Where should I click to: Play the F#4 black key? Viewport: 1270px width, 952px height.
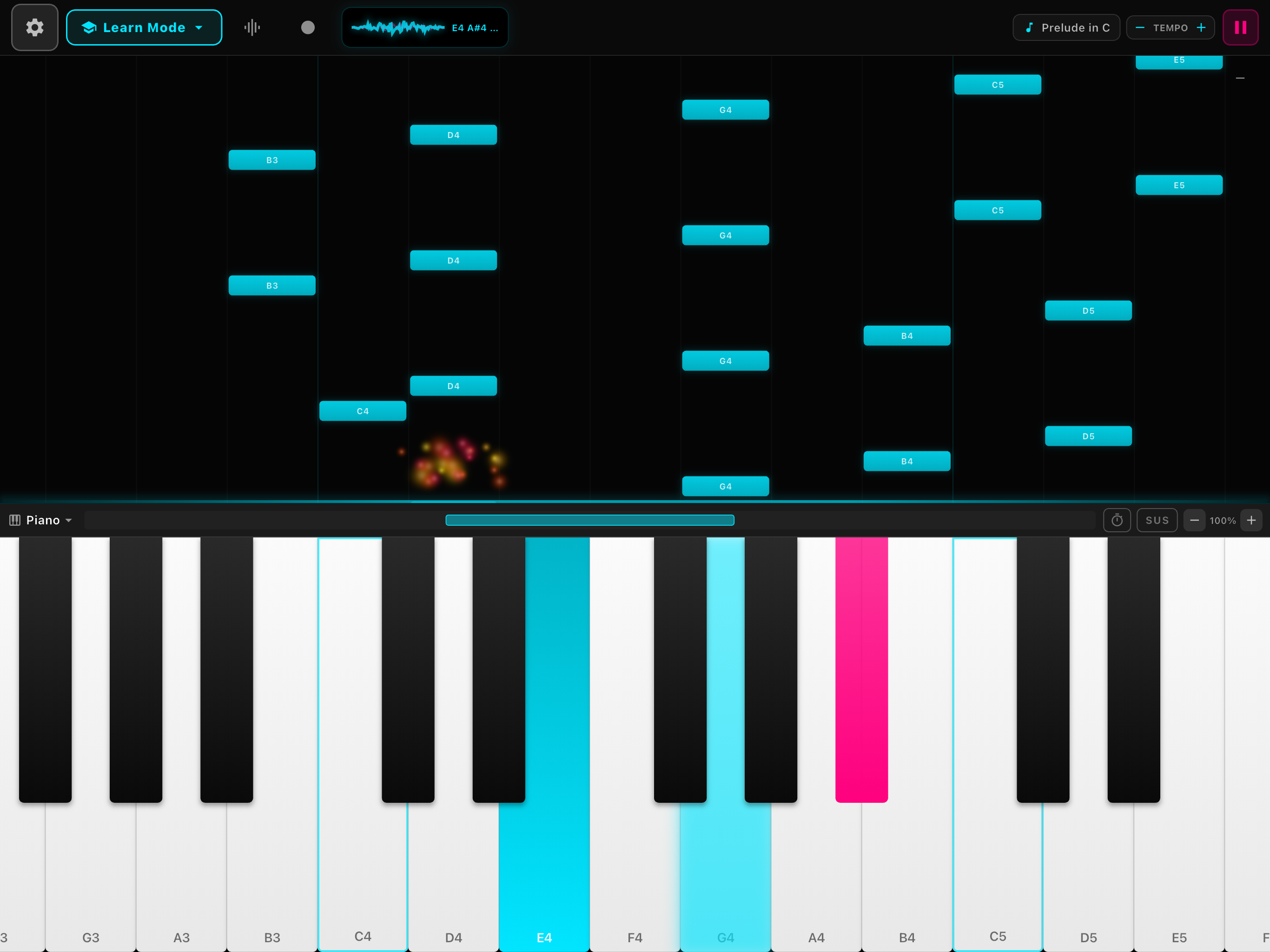click(681, 669)
